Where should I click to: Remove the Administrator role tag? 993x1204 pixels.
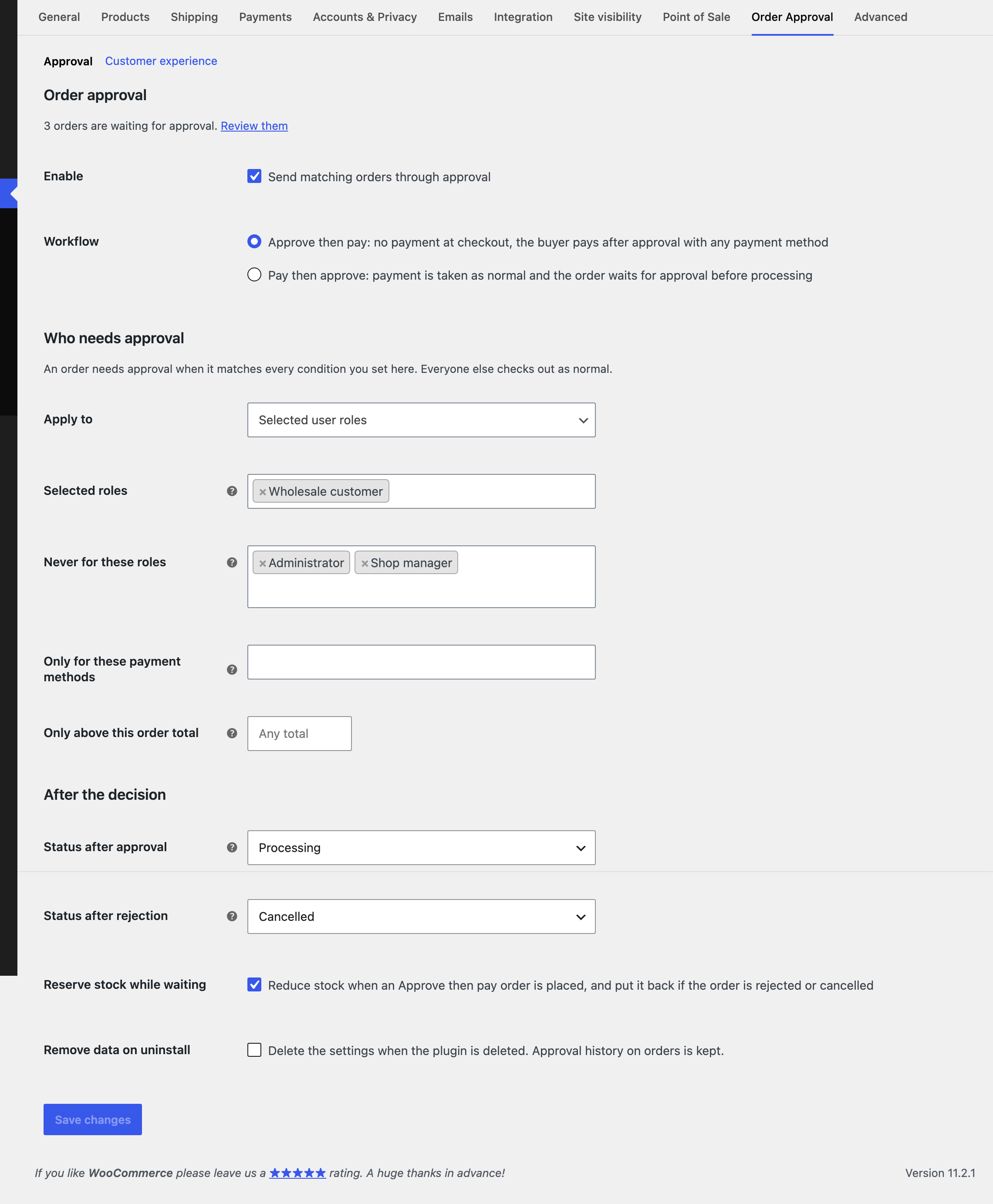[263, 563]
